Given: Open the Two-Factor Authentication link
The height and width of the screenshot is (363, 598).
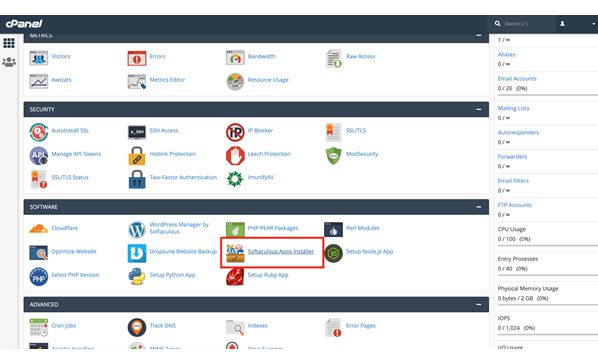Looking at the screenshot, I should coord(183,177).
